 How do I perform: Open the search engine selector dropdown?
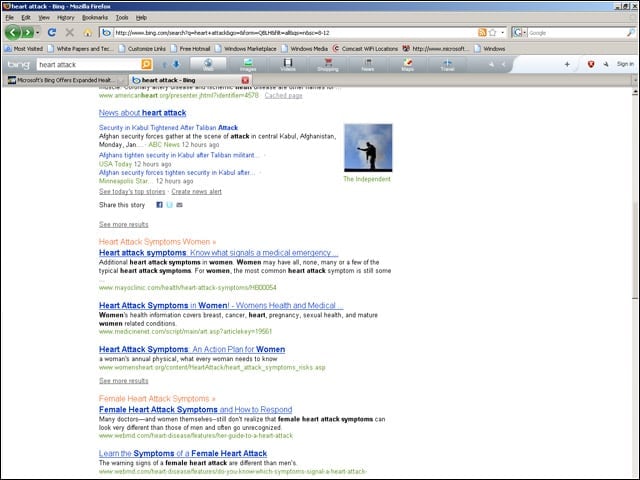point(520,33)
